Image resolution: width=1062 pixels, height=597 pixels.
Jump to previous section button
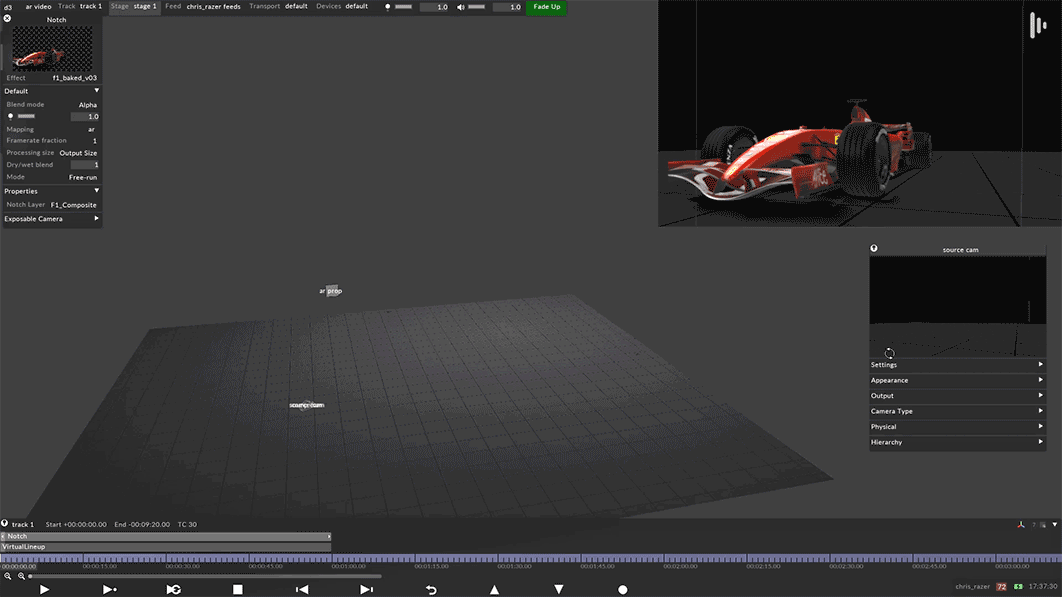[302, 590]
